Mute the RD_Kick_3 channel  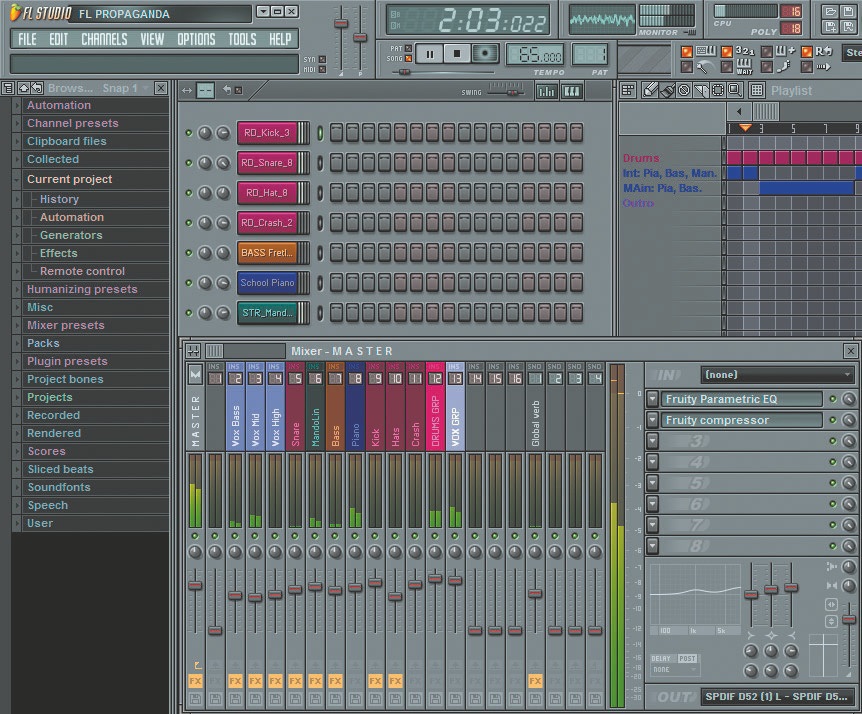tap(189, 132)
